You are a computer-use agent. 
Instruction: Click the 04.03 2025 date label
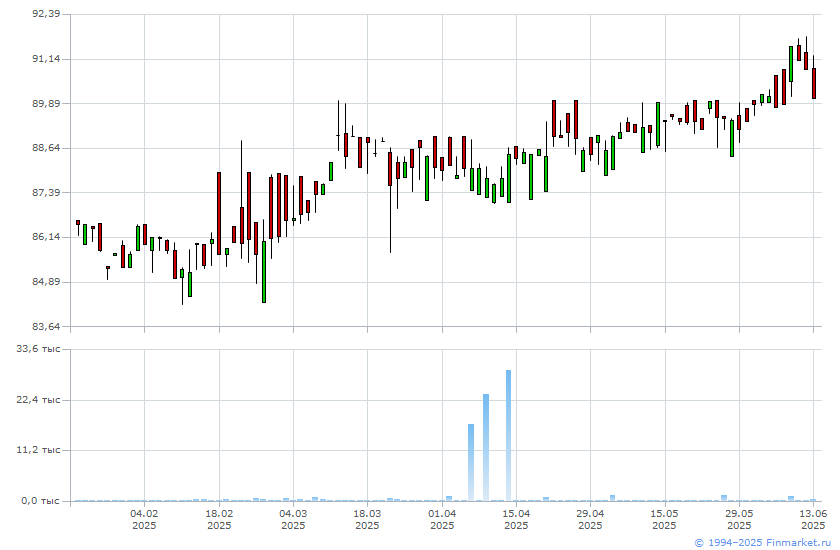[293, 519]
